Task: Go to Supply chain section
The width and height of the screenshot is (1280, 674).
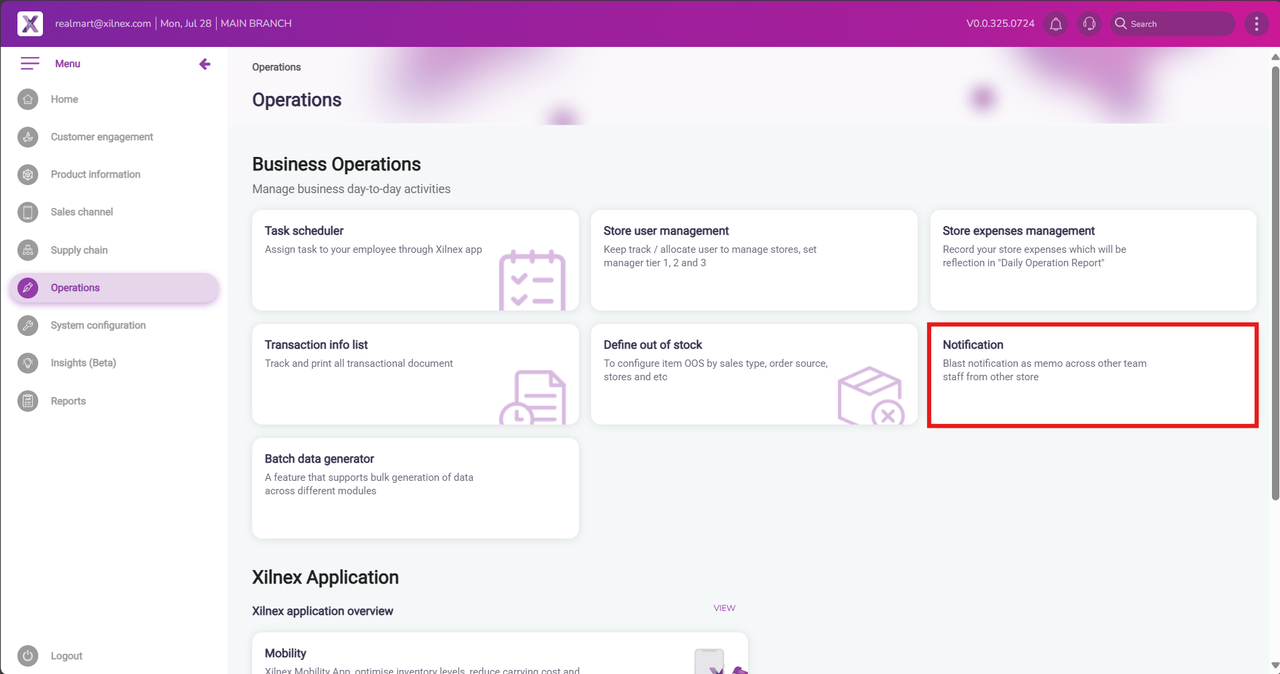Action: click(79, 250)
